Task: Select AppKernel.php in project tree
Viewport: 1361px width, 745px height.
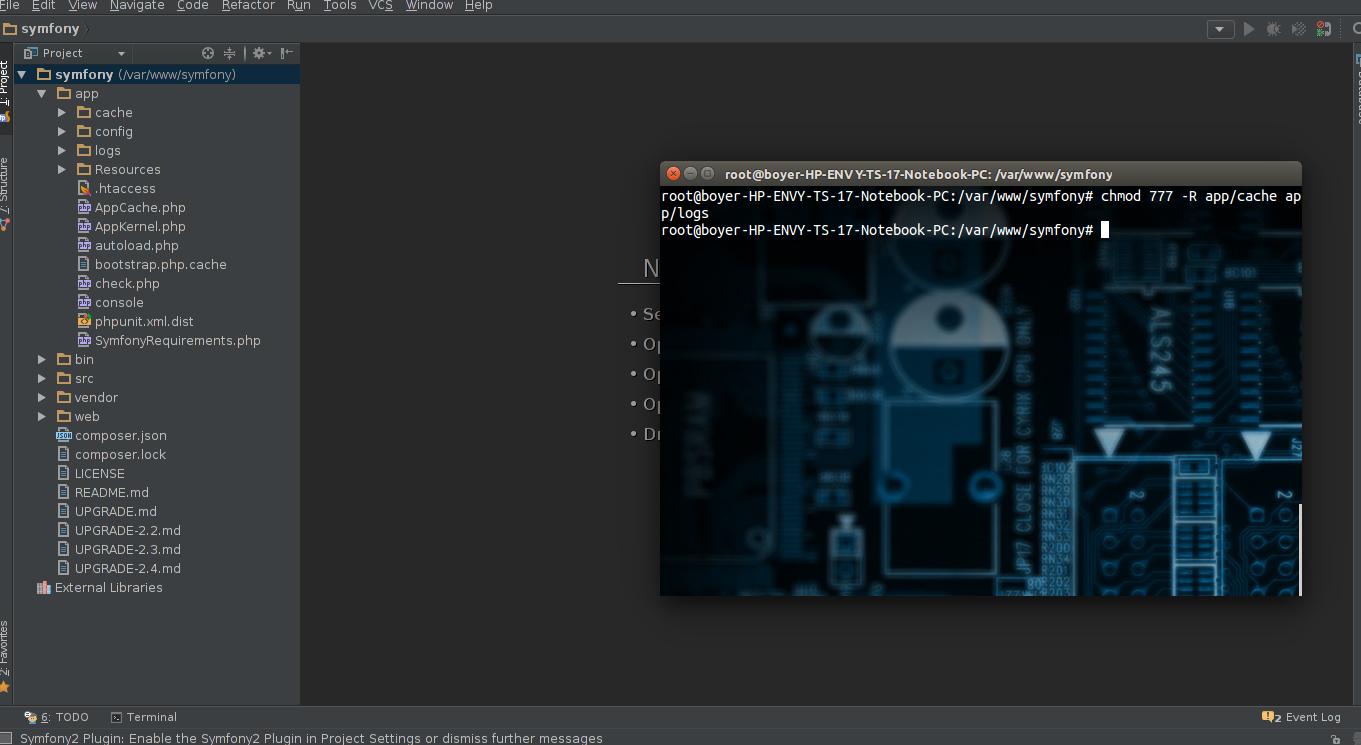Action: pos(140,226)
